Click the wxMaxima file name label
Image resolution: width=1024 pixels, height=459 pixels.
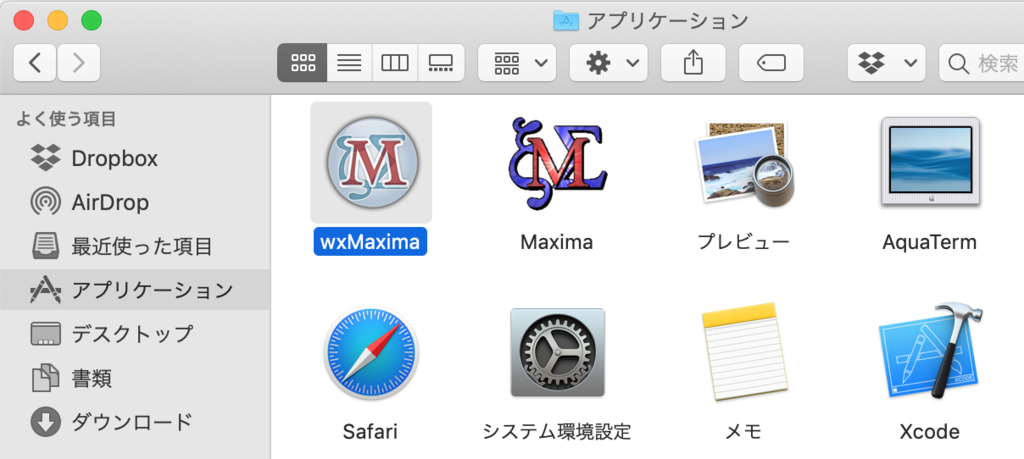pos(370,242)
